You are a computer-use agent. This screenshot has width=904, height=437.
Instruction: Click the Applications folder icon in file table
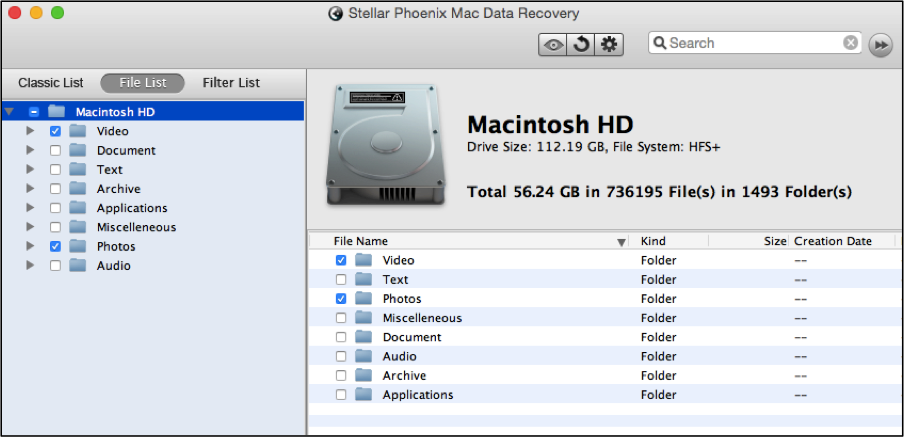click(x=364, y=394)
